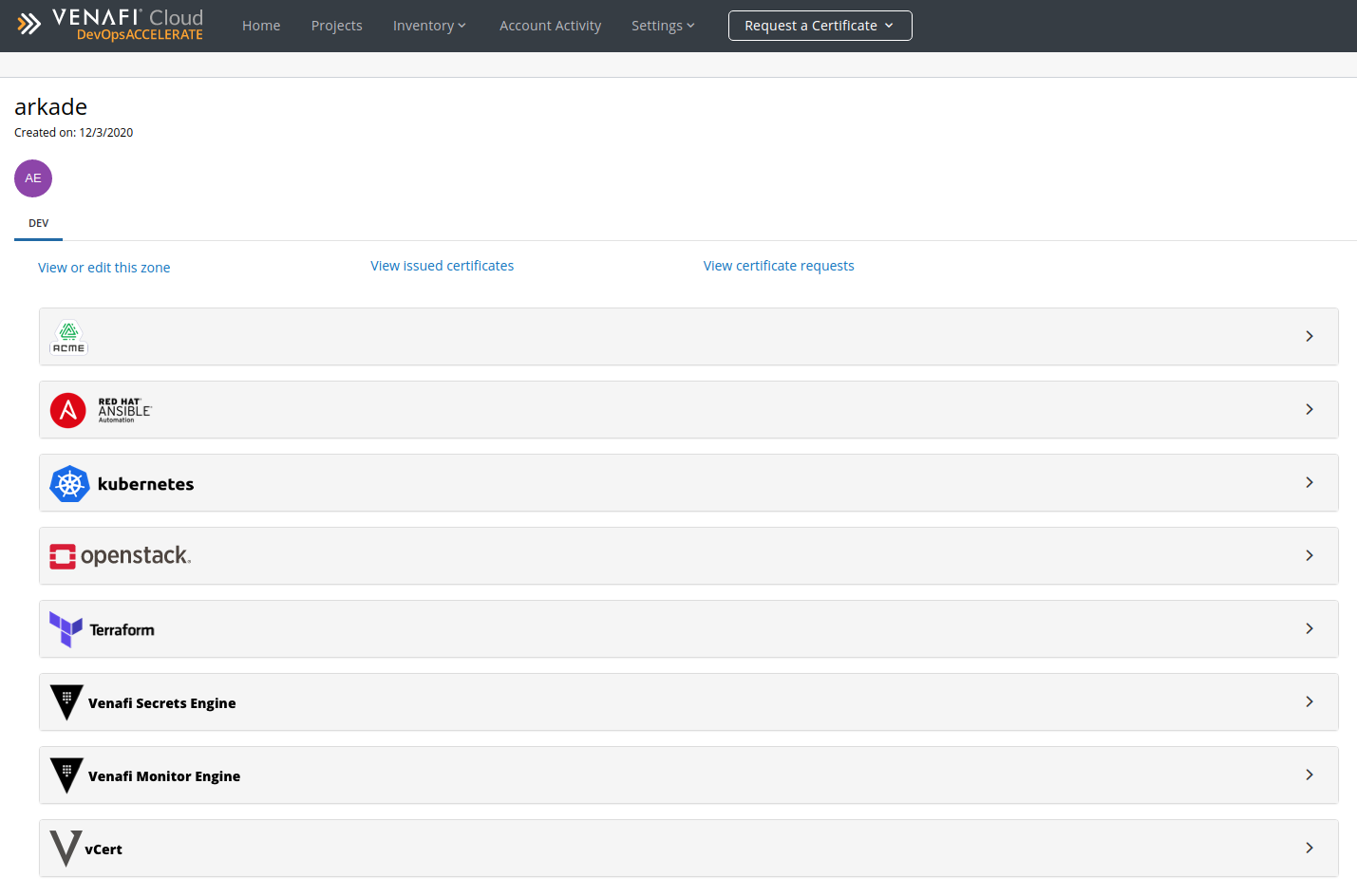
Task: Open the Inventory dropdown menu
Action: pos(429,26)
